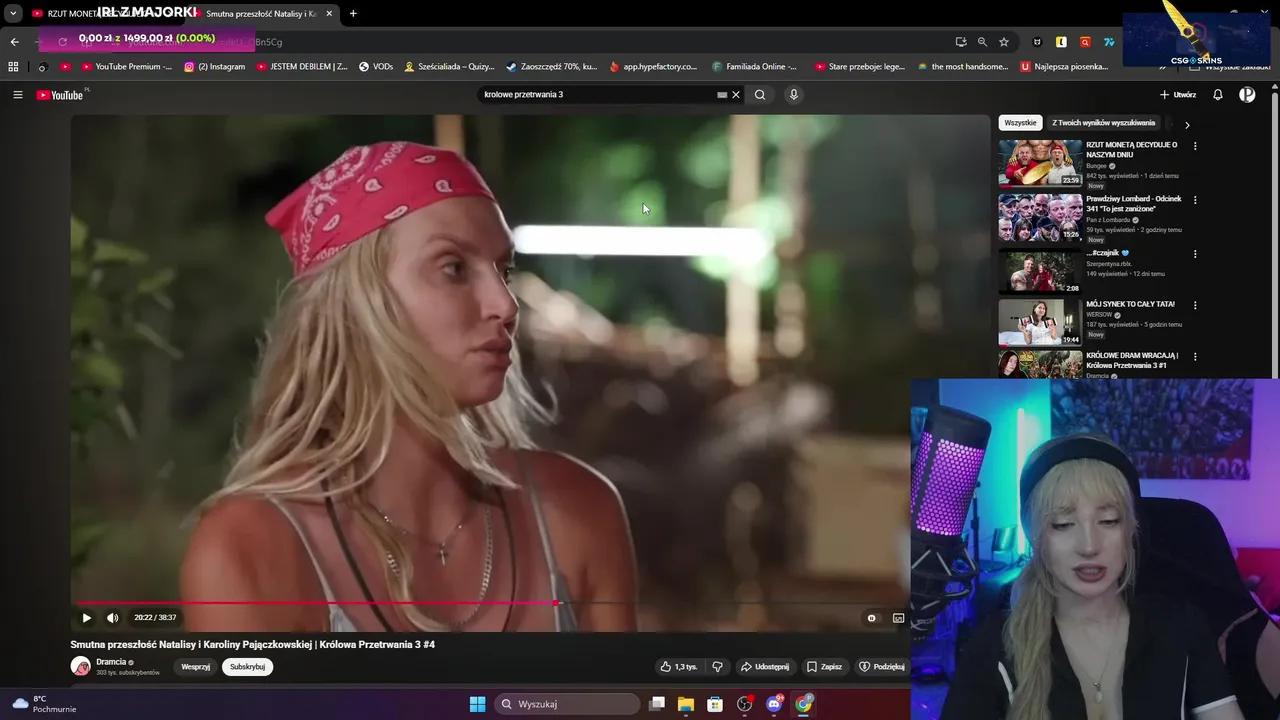Click the Wyszukaj taskbar search field

coord(567,704)
